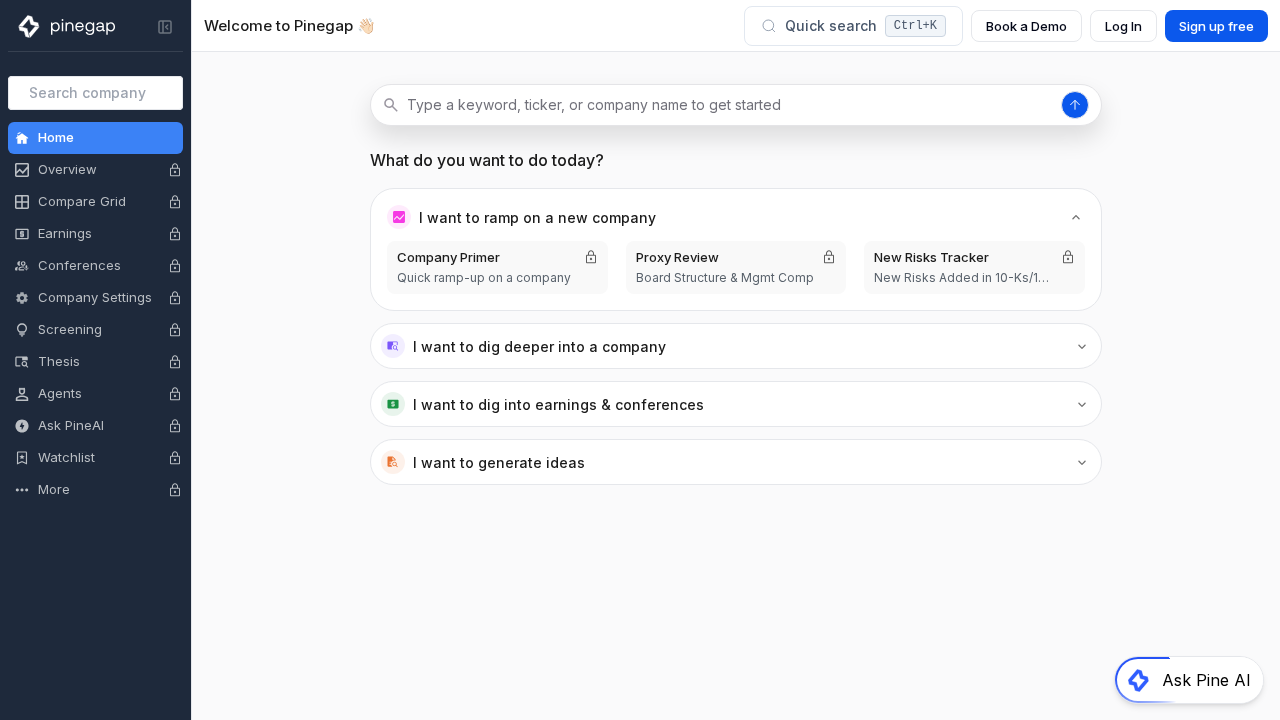Click the lock icon on New Risks Tracker
Image resolution: width=1280 pixels, height=720 pixels.
pos(1067,257)
